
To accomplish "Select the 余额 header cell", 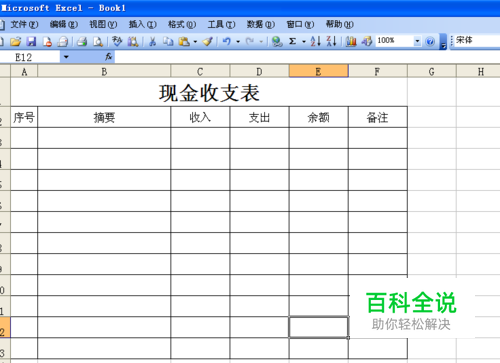I will coord(319,117).
